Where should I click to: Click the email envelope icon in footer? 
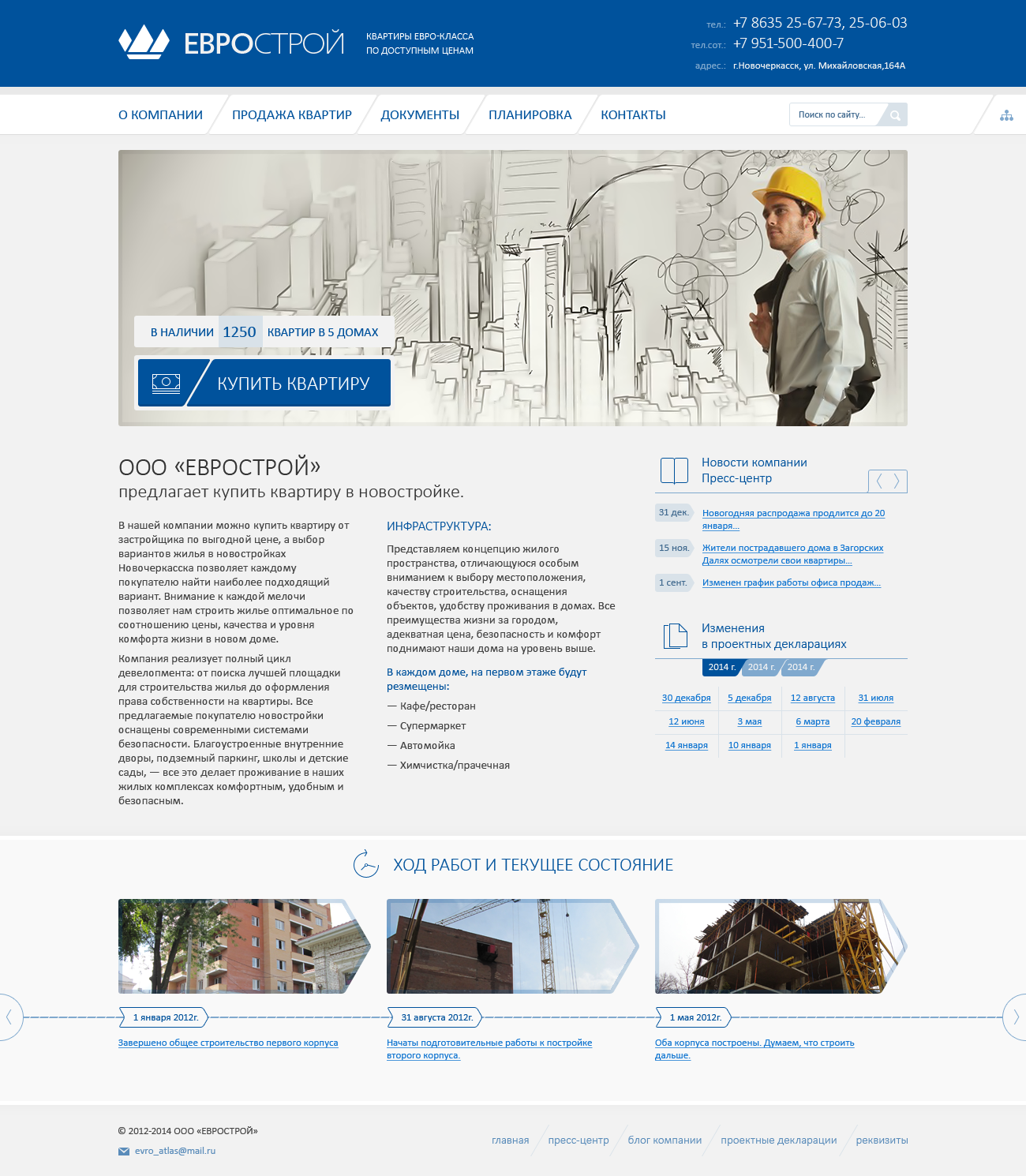pyautogui.click(x=124, y=1152)
